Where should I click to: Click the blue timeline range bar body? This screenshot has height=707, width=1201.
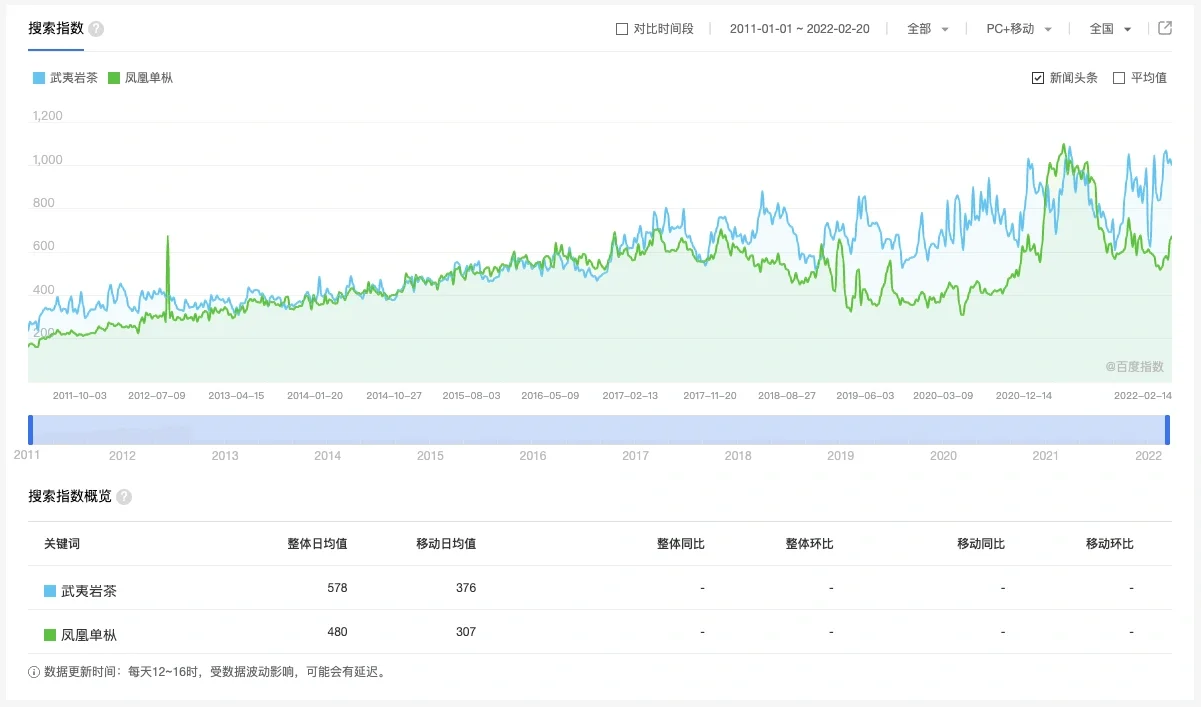click(x=599, y=430)
